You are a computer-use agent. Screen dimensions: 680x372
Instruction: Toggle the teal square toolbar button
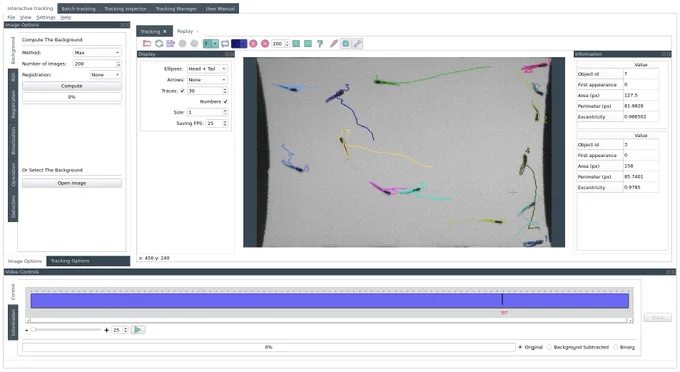346,43
